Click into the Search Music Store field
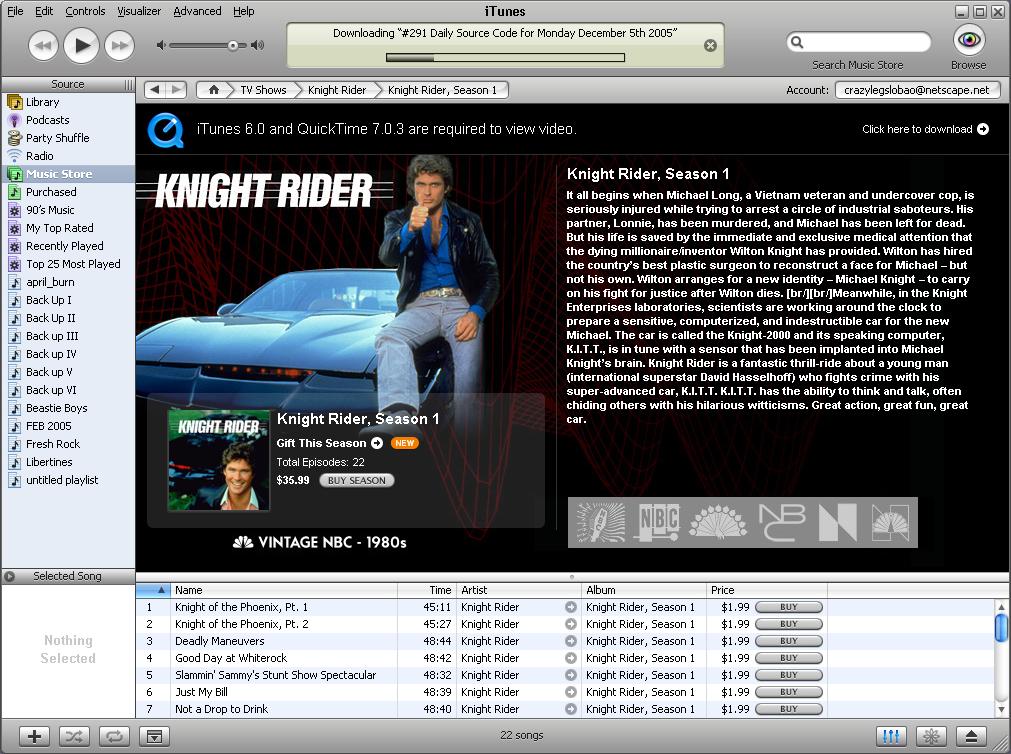1011x754 pixels. tap(859, 43)
